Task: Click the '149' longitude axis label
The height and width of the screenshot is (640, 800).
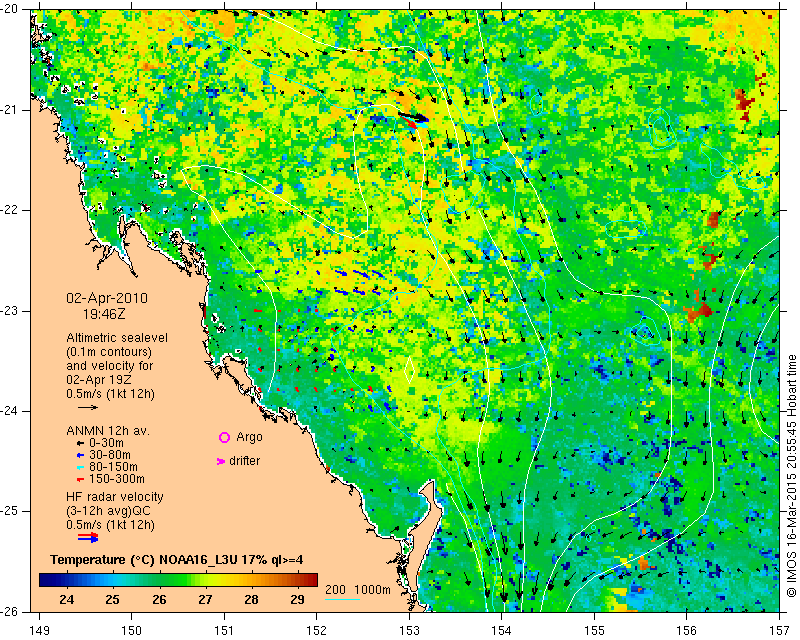Action: pyautogui.click(x=39, y=630)
